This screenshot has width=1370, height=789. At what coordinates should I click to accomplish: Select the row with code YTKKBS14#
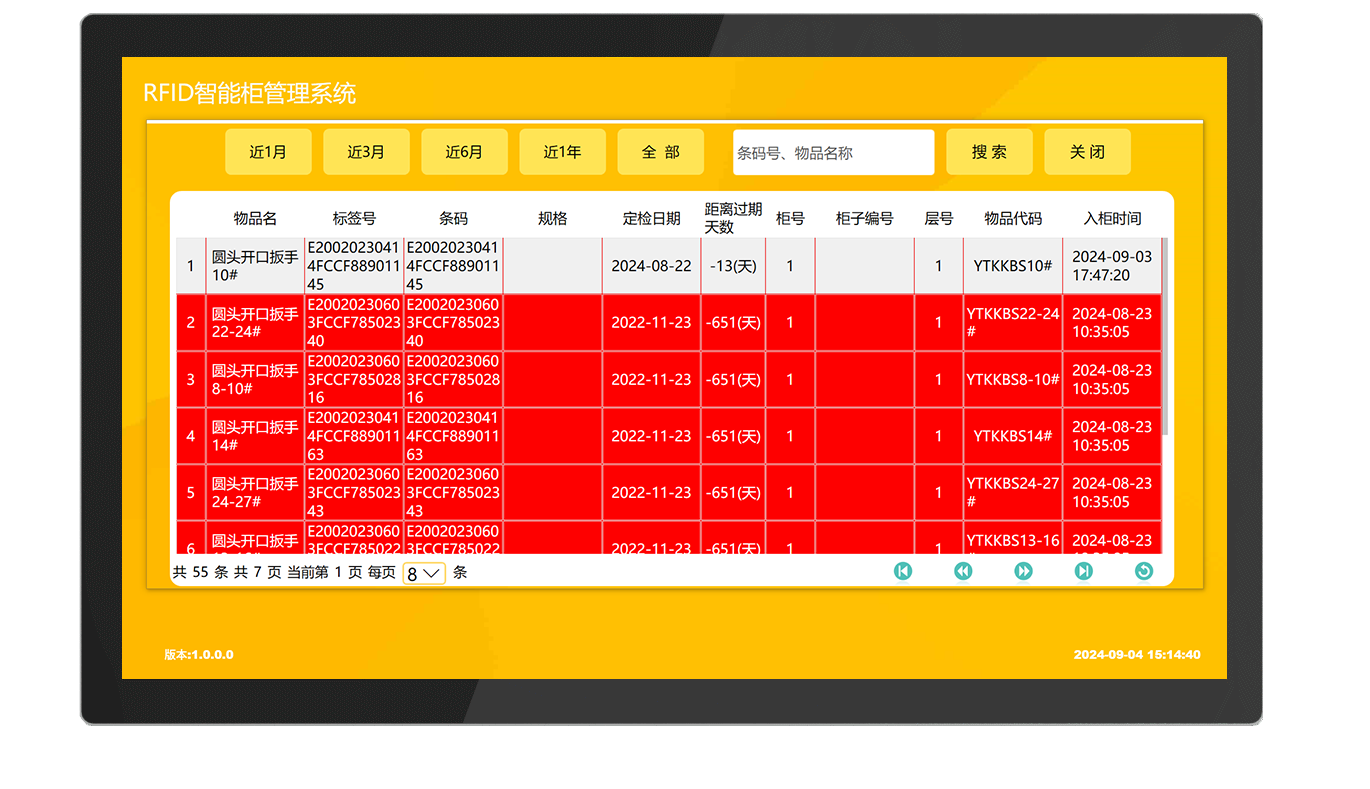point(1012,436)
